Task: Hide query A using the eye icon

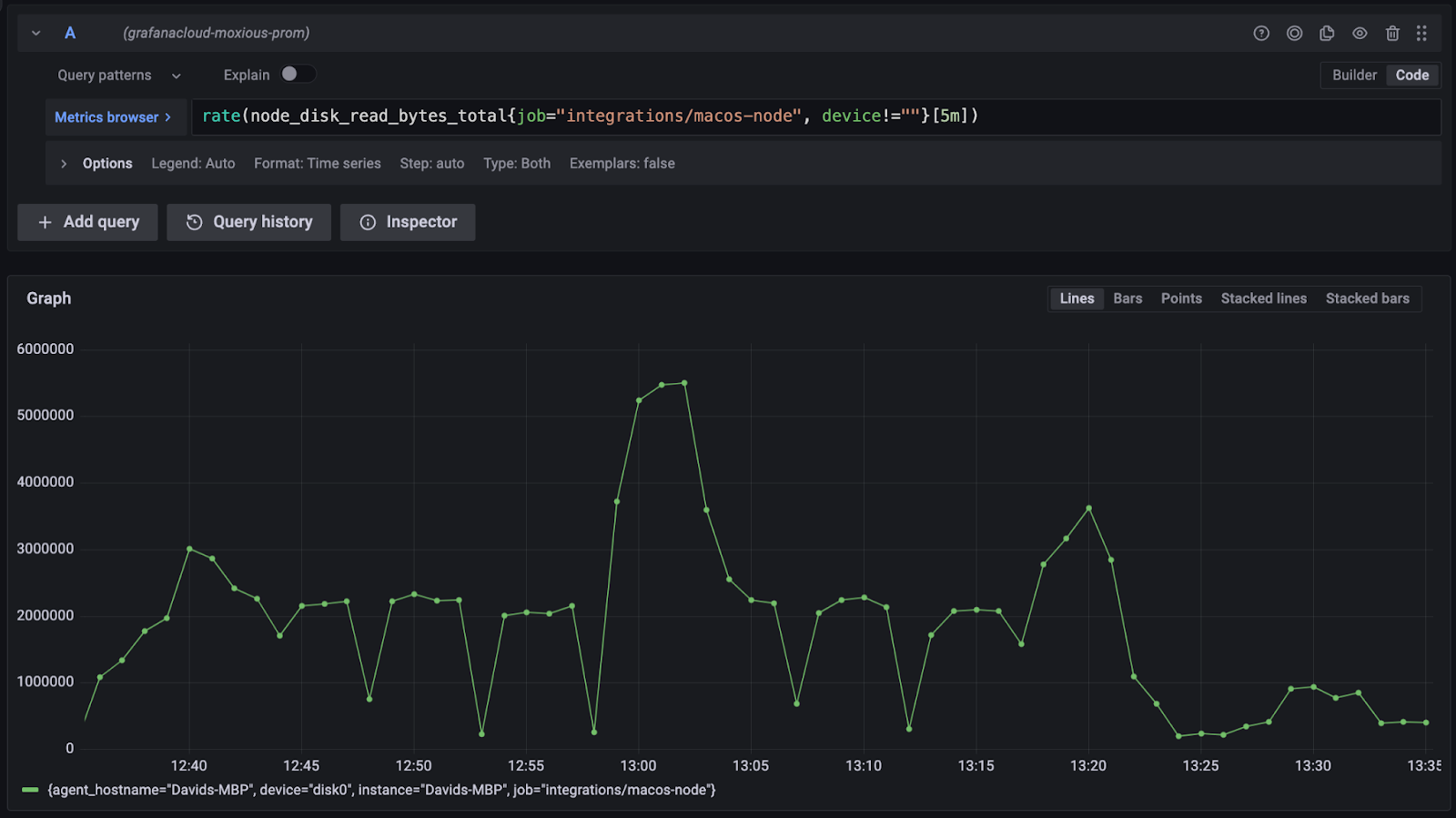Action: [x=1360, y=34]
